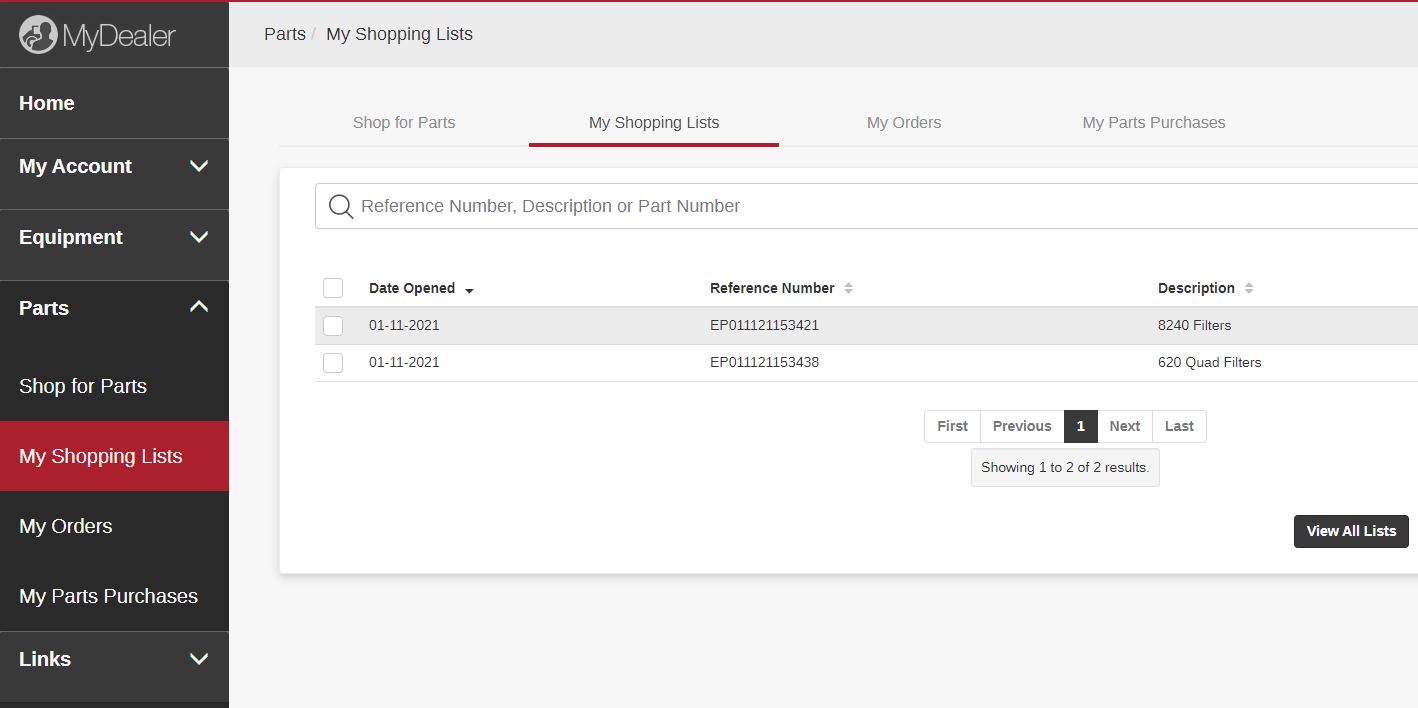This screenshot has width=1418, height=708.
Task: Sort by the Description column arrows
Action: tap(1250, 288)
